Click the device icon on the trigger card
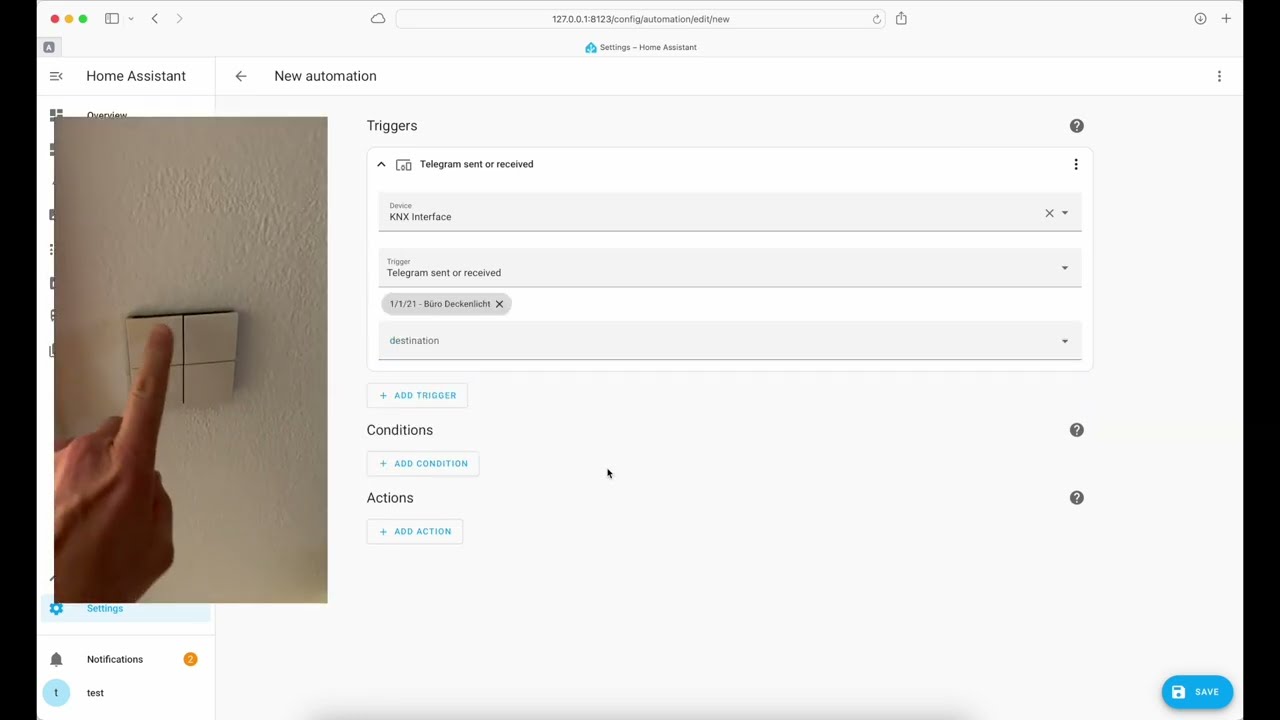The image size is (1280, 720). (x=403, y=164)
